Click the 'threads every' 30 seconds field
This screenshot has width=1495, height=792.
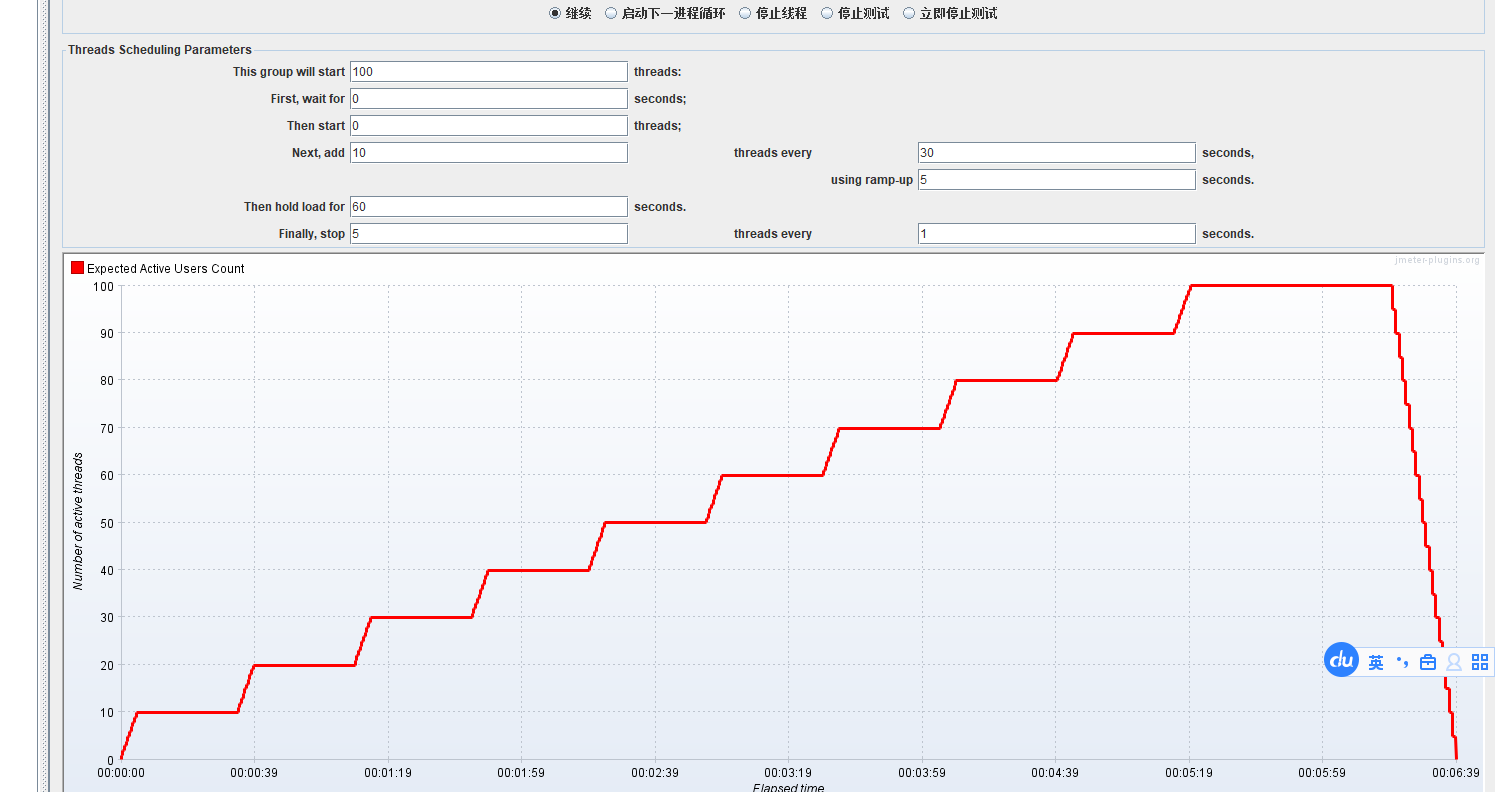1056,153
